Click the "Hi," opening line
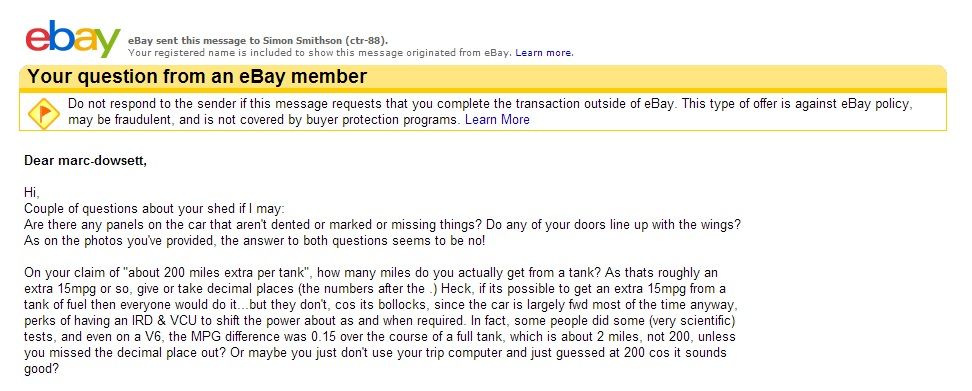The height and width of the screenshot is (391, 972). (32, 192)
